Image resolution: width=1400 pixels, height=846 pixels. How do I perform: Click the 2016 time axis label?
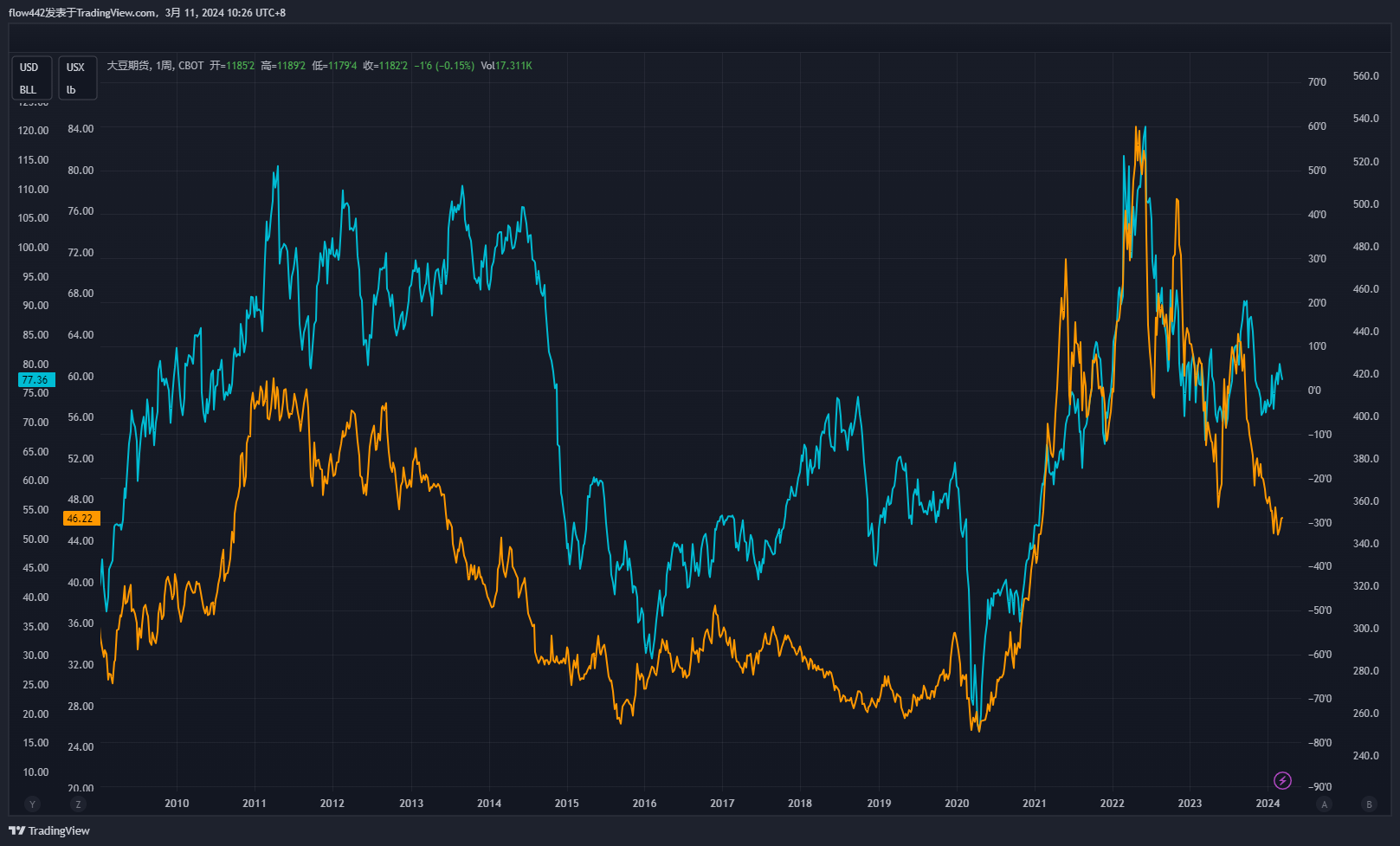tap(644, 804)
